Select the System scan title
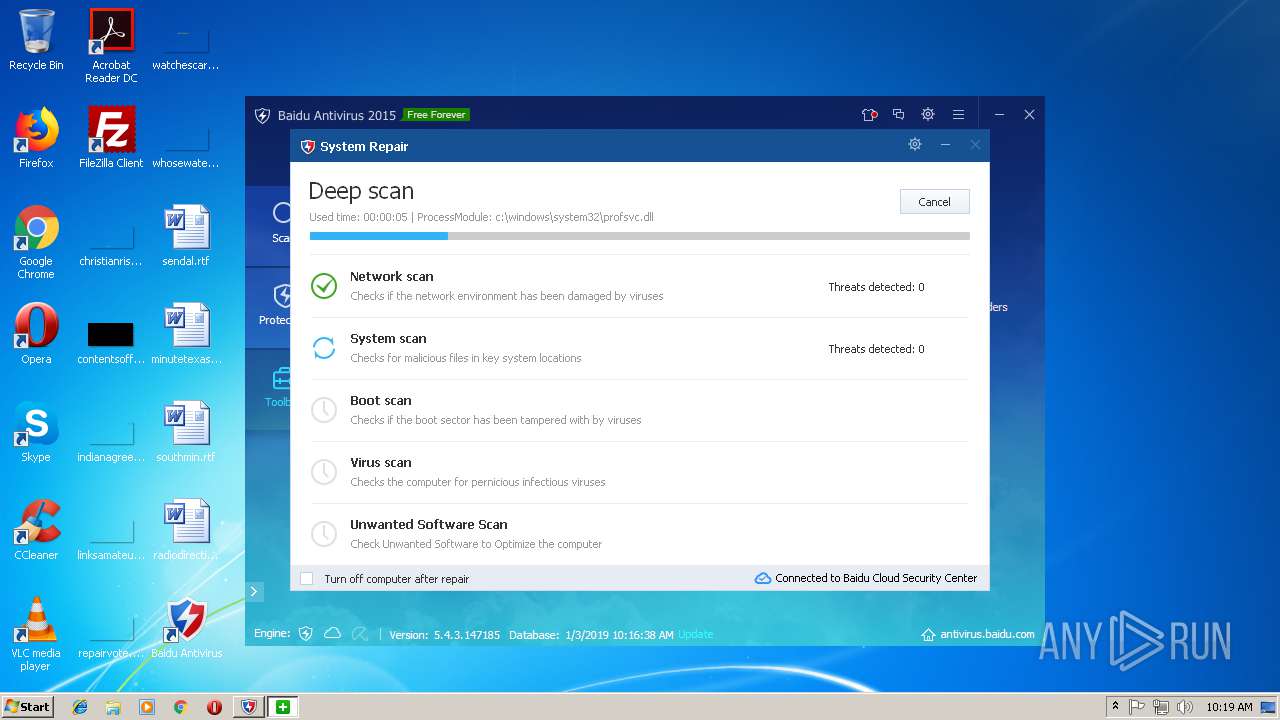Image resolution: width=1280 pixels, height=720 pixels. [388, 339]
